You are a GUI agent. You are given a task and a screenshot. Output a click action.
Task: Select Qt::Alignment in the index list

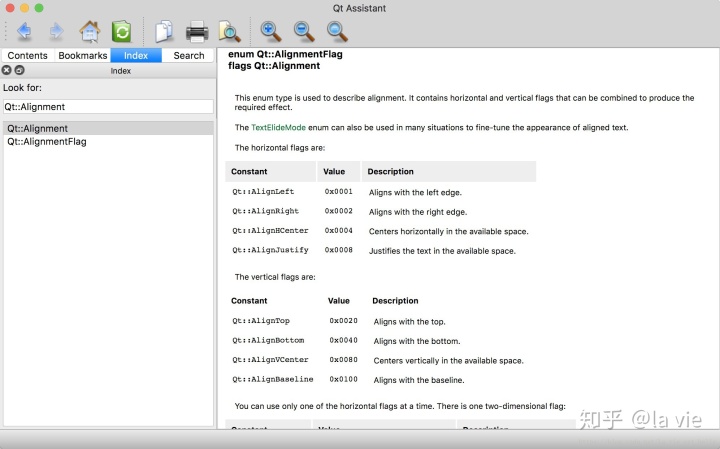click(x=108, y=129)
